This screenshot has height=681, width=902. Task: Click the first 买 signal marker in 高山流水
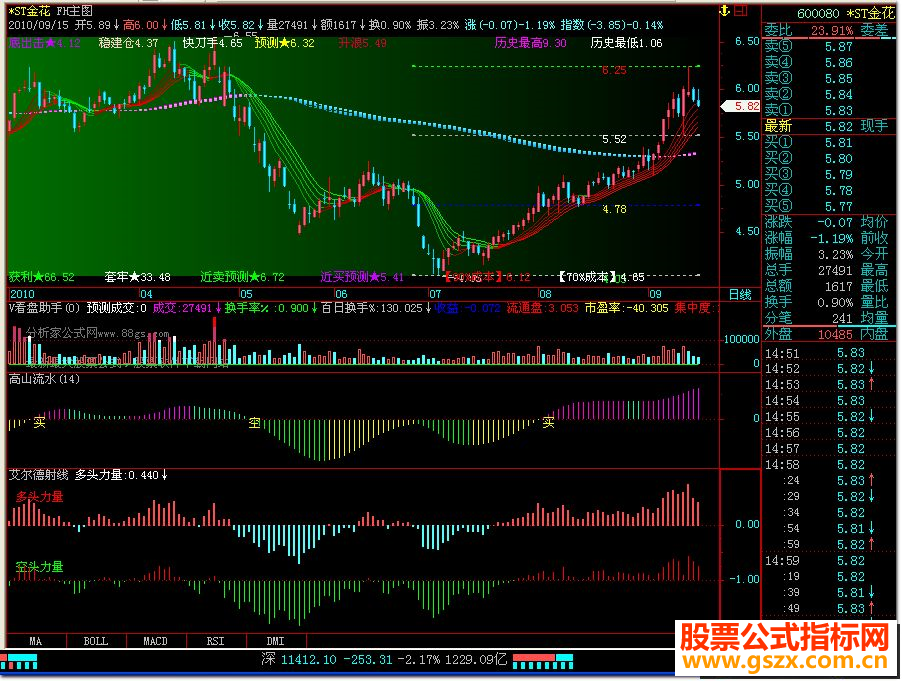[39, 423]
